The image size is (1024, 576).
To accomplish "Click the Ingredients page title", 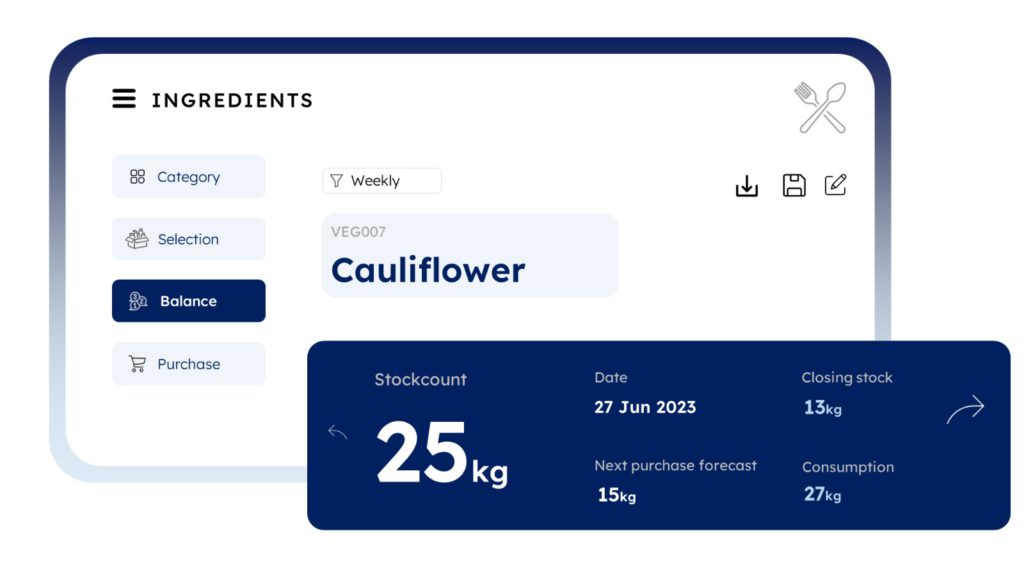I will coord(232,100).
